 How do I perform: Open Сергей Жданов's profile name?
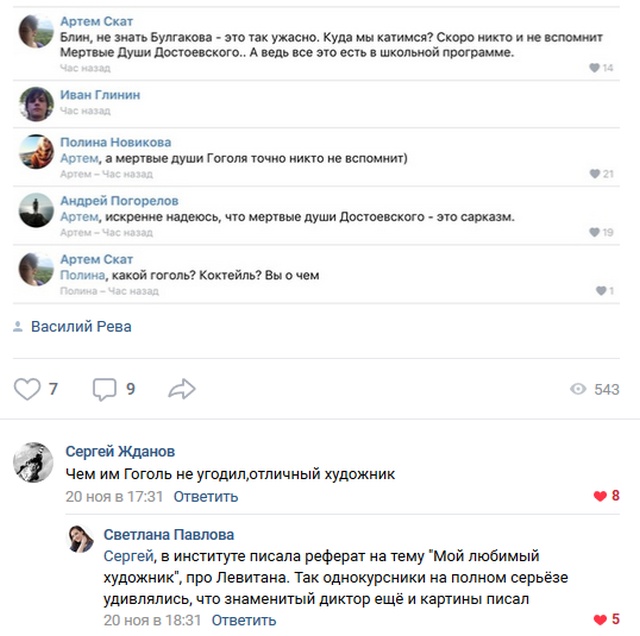120,451
